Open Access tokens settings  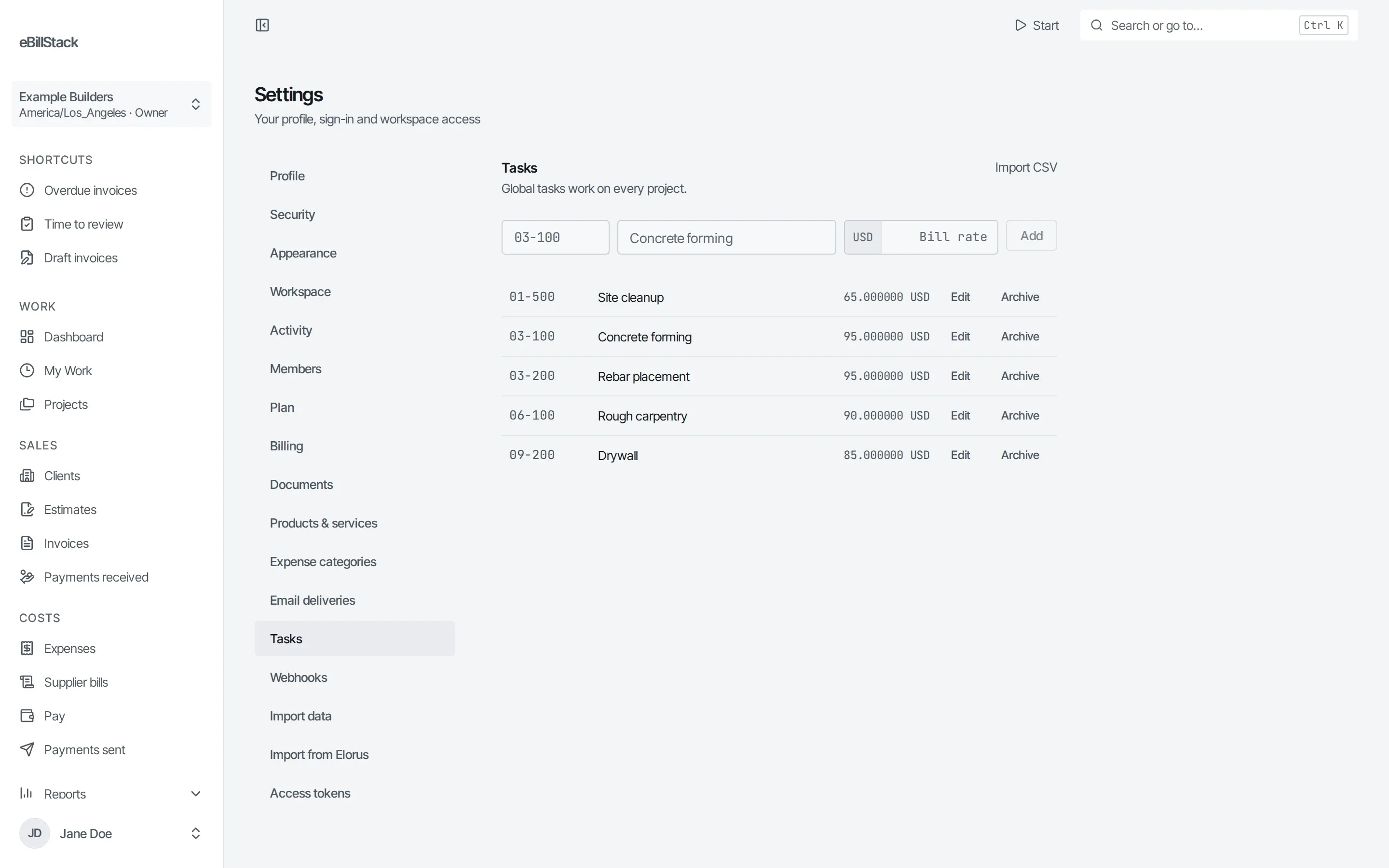click(x=354, y=793)
